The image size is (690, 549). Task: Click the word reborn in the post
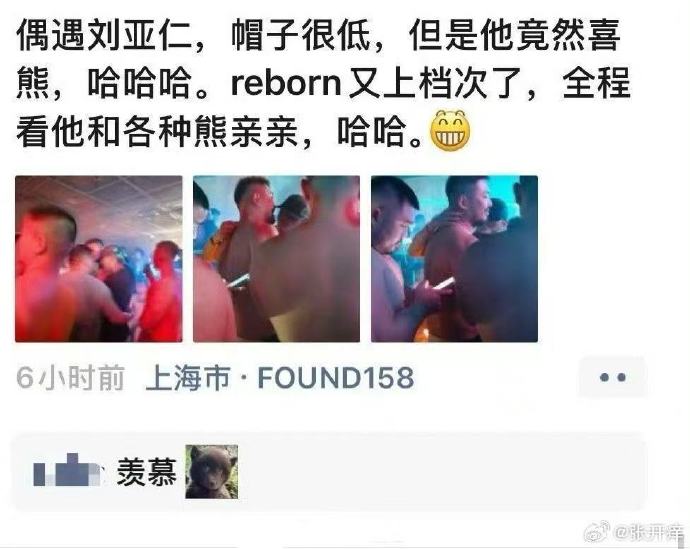coord(286,83)
